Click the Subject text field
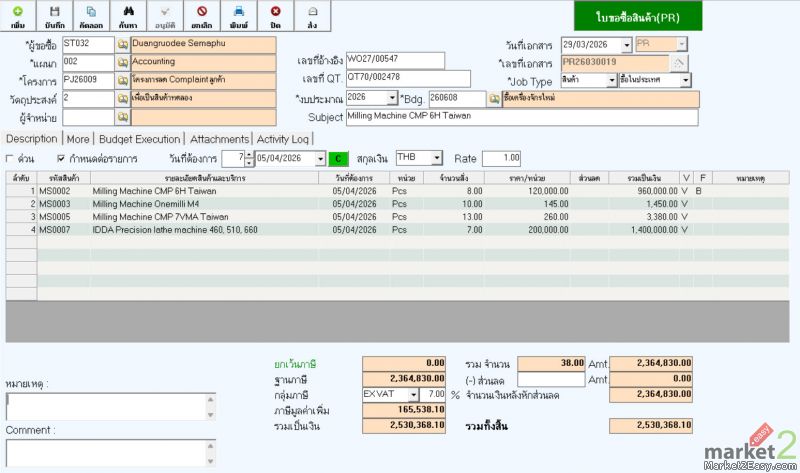The width and height of the screenshot is (800, 473). click(x=520, y=117)
